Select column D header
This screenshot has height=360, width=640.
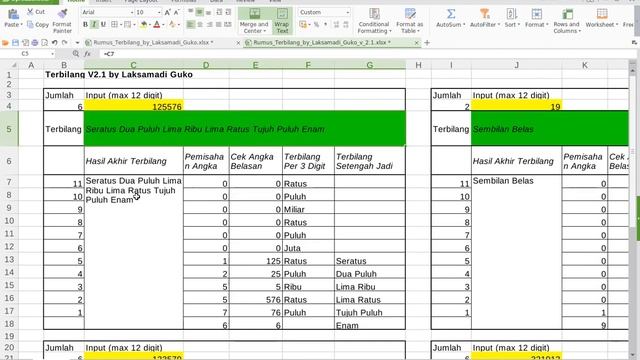click(x=206, y=65)
